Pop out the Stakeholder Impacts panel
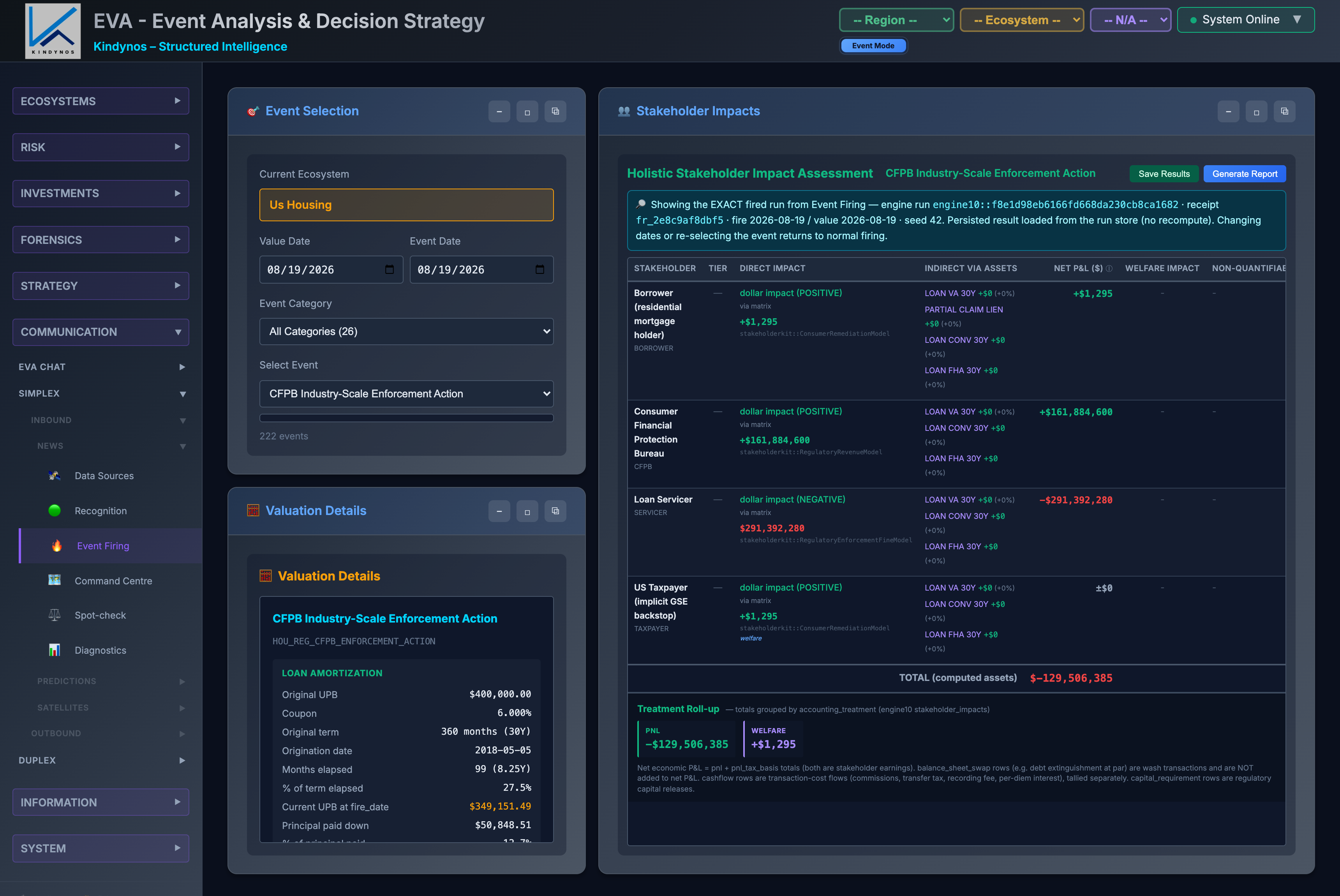 (x=1285, y=111)
